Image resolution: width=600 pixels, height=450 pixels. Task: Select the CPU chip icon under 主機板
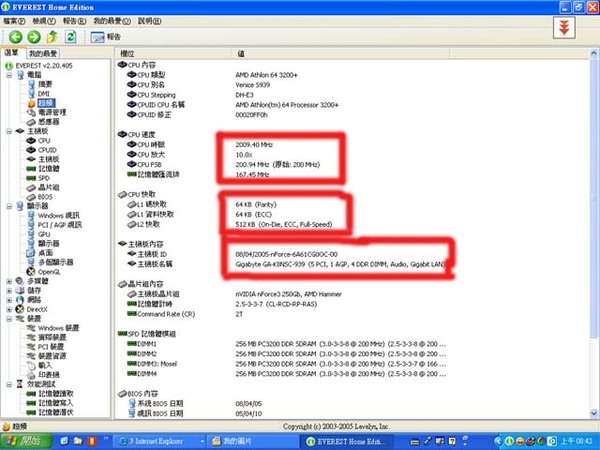point(31,141)
